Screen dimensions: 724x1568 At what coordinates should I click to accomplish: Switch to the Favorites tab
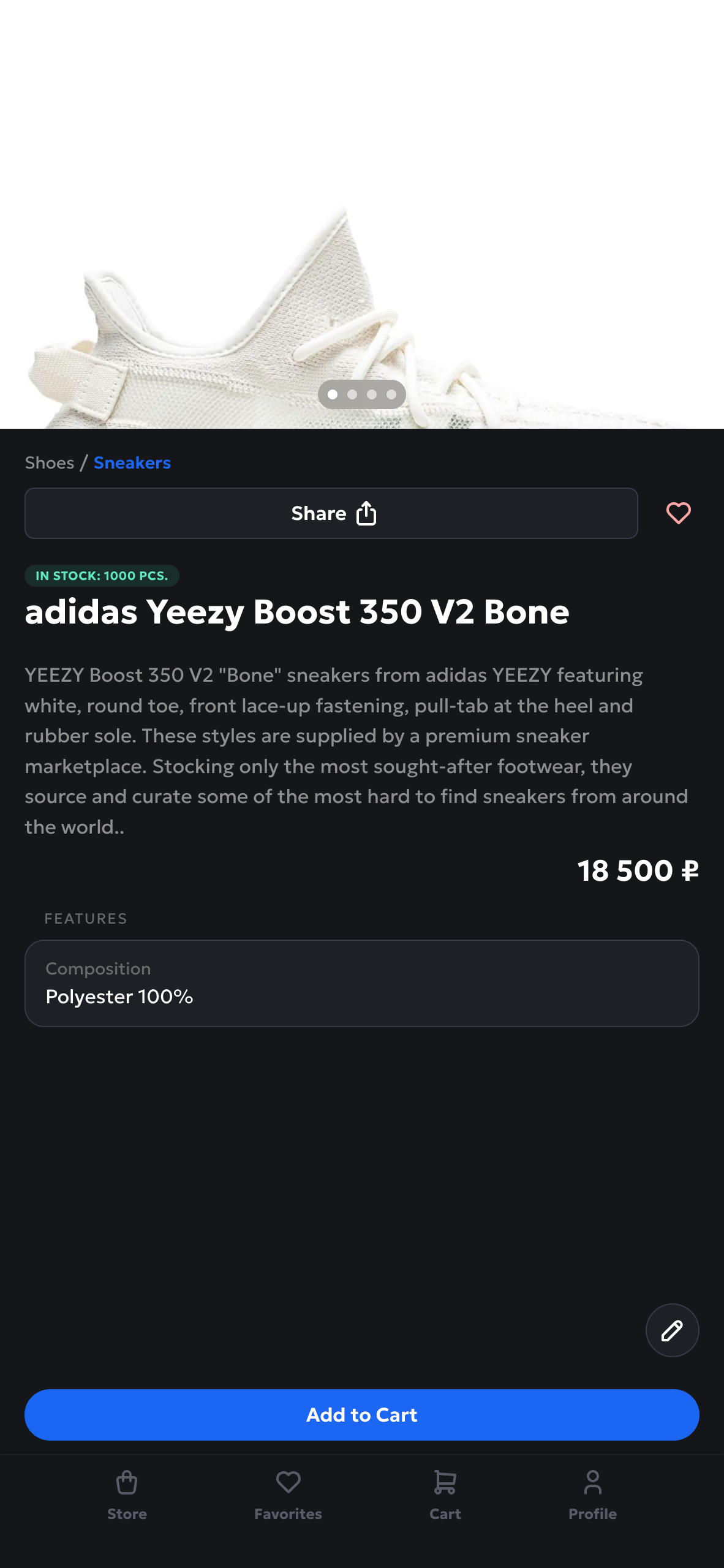click(288, 1513)
